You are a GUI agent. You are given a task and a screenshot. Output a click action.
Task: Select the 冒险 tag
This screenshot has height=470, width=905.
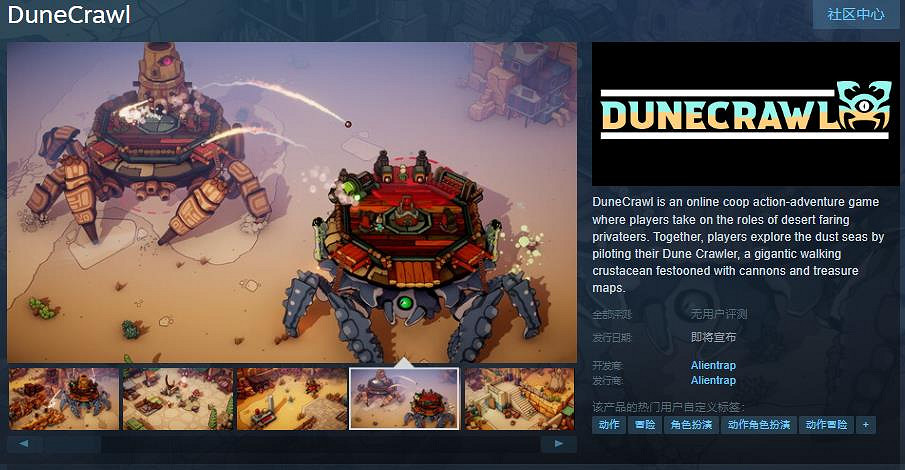pyautogui.click(x=645, y=425)
